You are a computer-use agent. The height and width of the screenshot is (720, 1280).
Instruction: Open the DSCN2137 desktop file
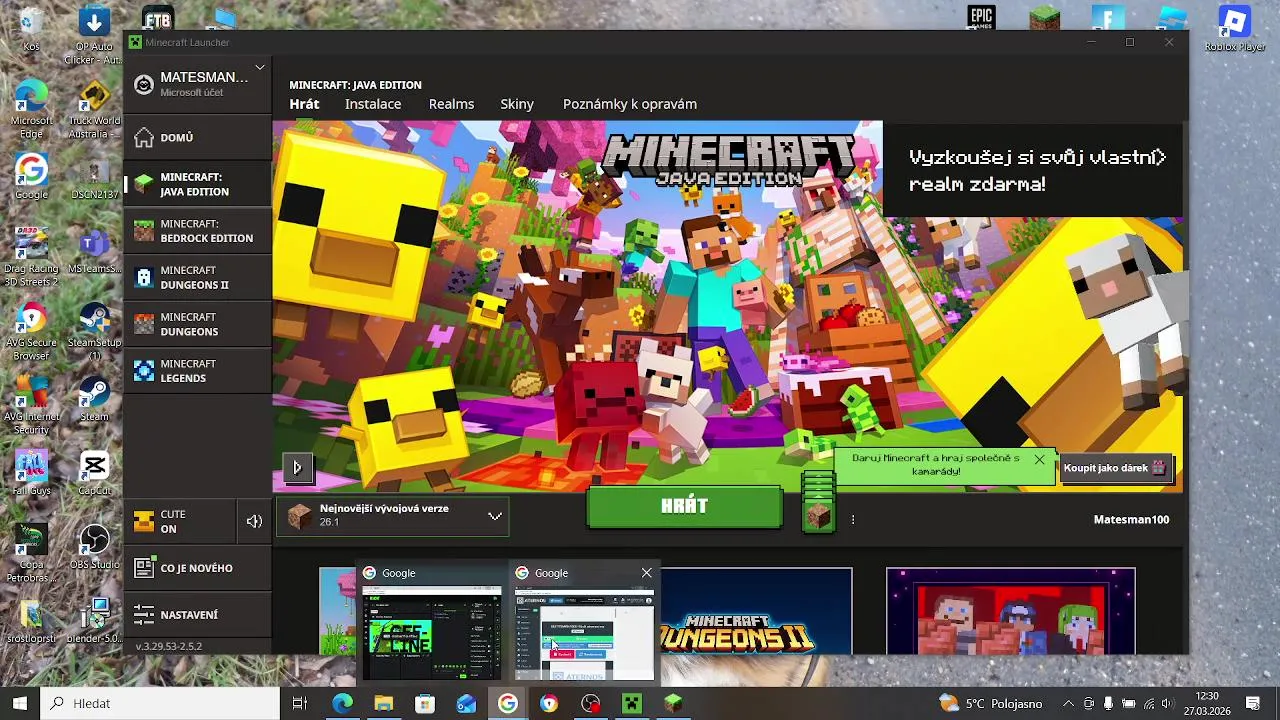pyautogui.click(x=93, y=178)
